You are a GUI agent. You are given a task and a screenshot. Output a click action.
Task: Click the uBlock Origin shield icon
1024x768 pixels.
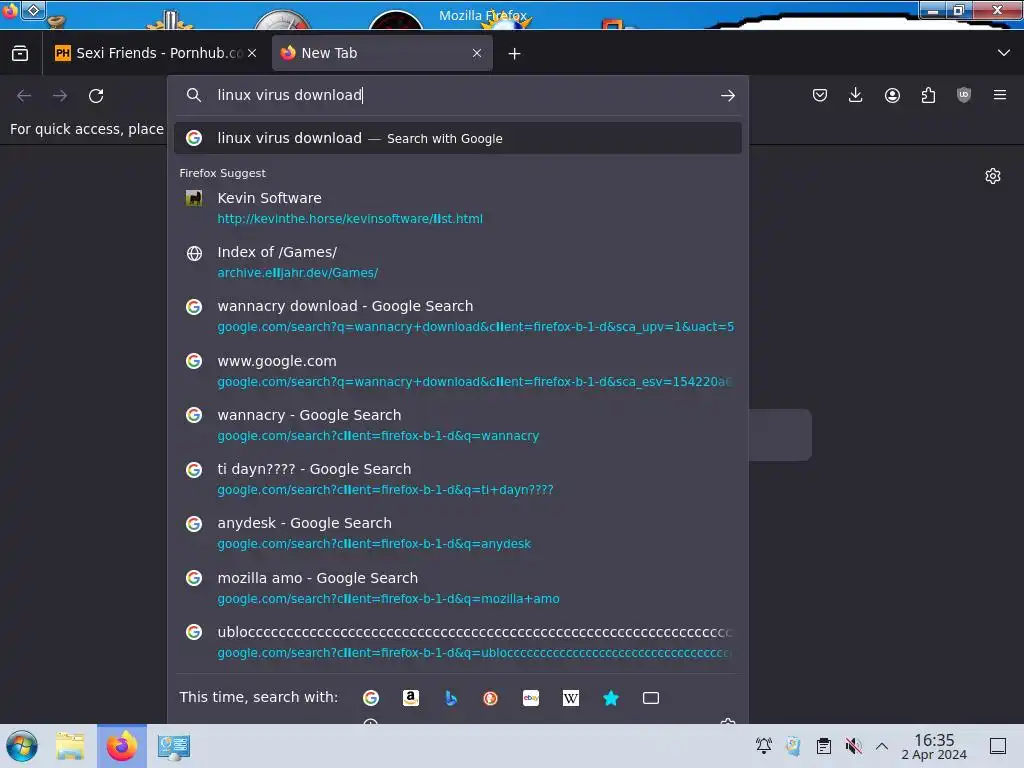(964, 95)
